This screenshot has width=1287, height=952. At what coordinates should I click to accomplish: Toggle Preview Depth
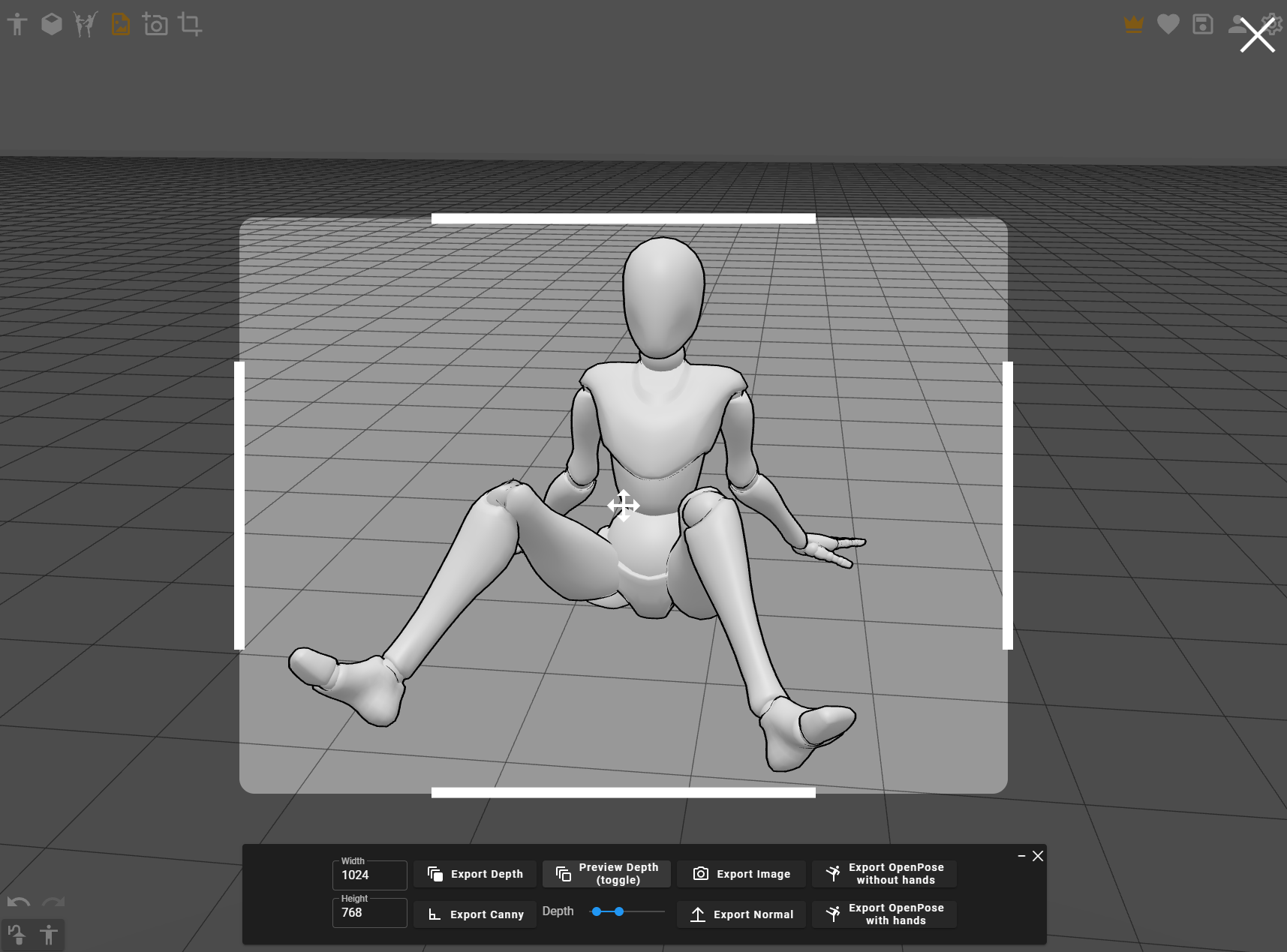pos(606,874)
